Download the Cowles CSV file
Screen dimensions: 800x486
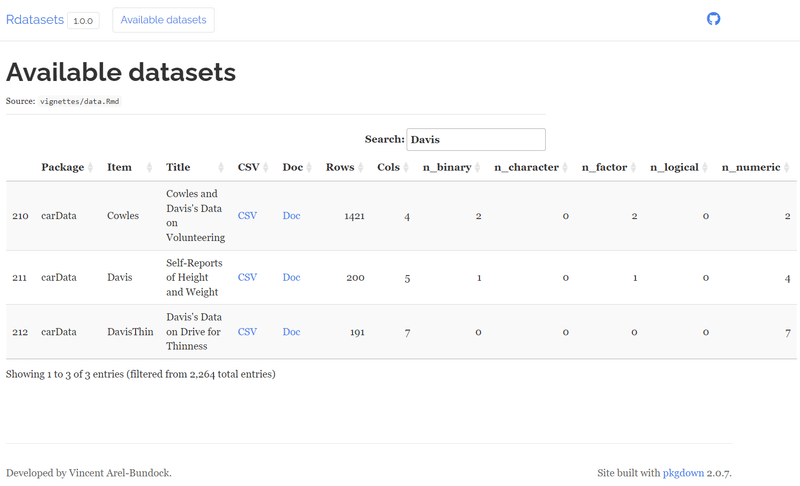[x=247, y=215]
